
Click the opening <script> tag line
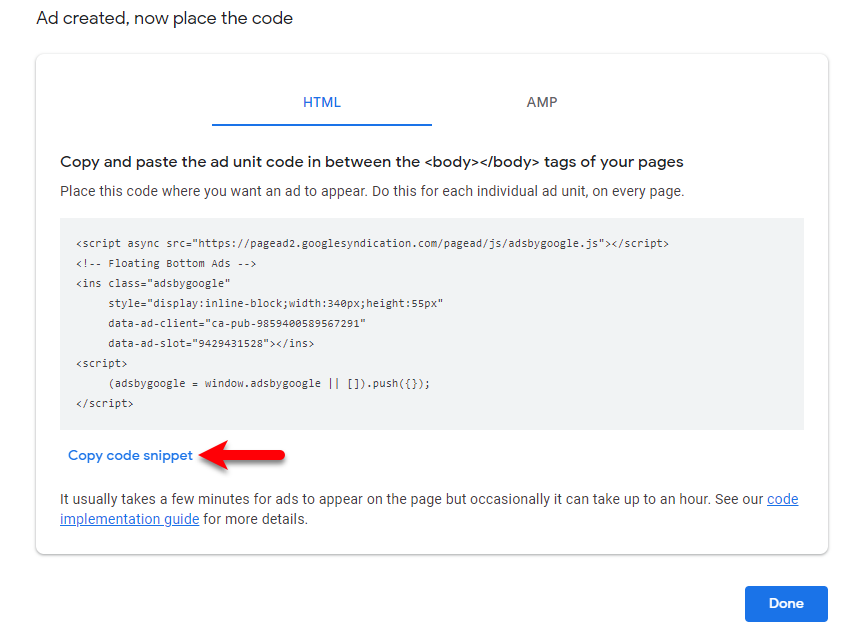point(102,364)
